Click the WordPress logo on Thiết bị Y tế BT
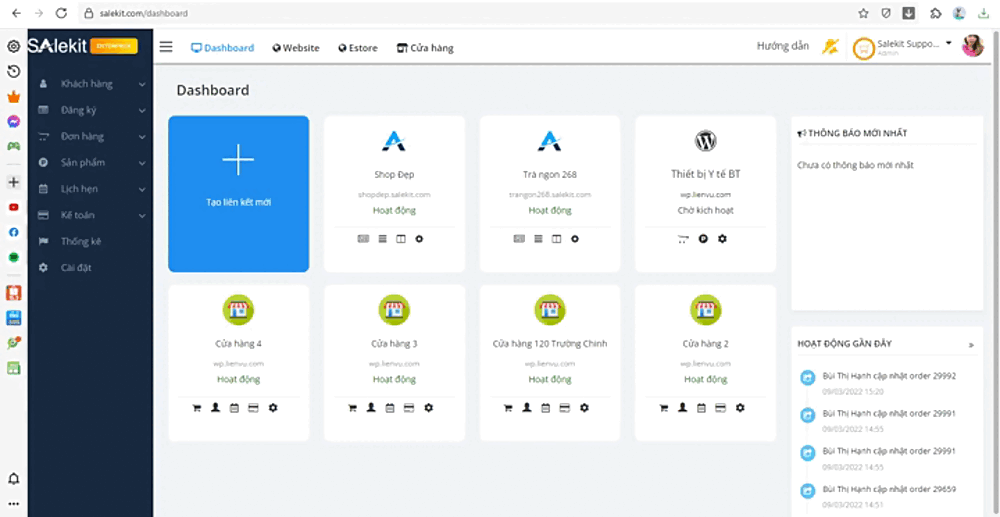Image resolution: width=1000 pixels, height=517 pixels. (705, 140)
